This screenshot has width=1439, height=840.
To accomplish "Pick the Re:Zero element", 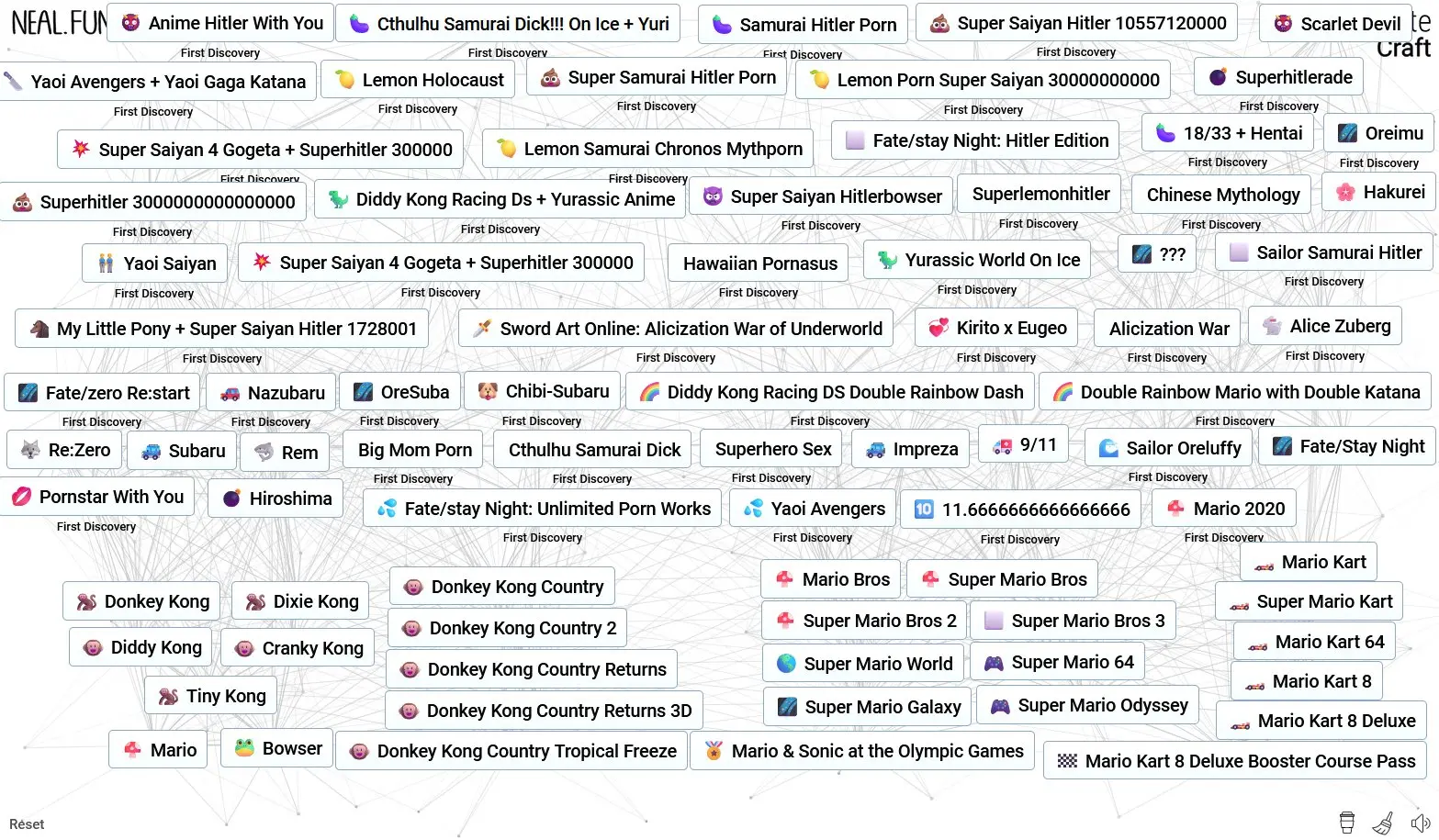I will (x=64, y=450).
